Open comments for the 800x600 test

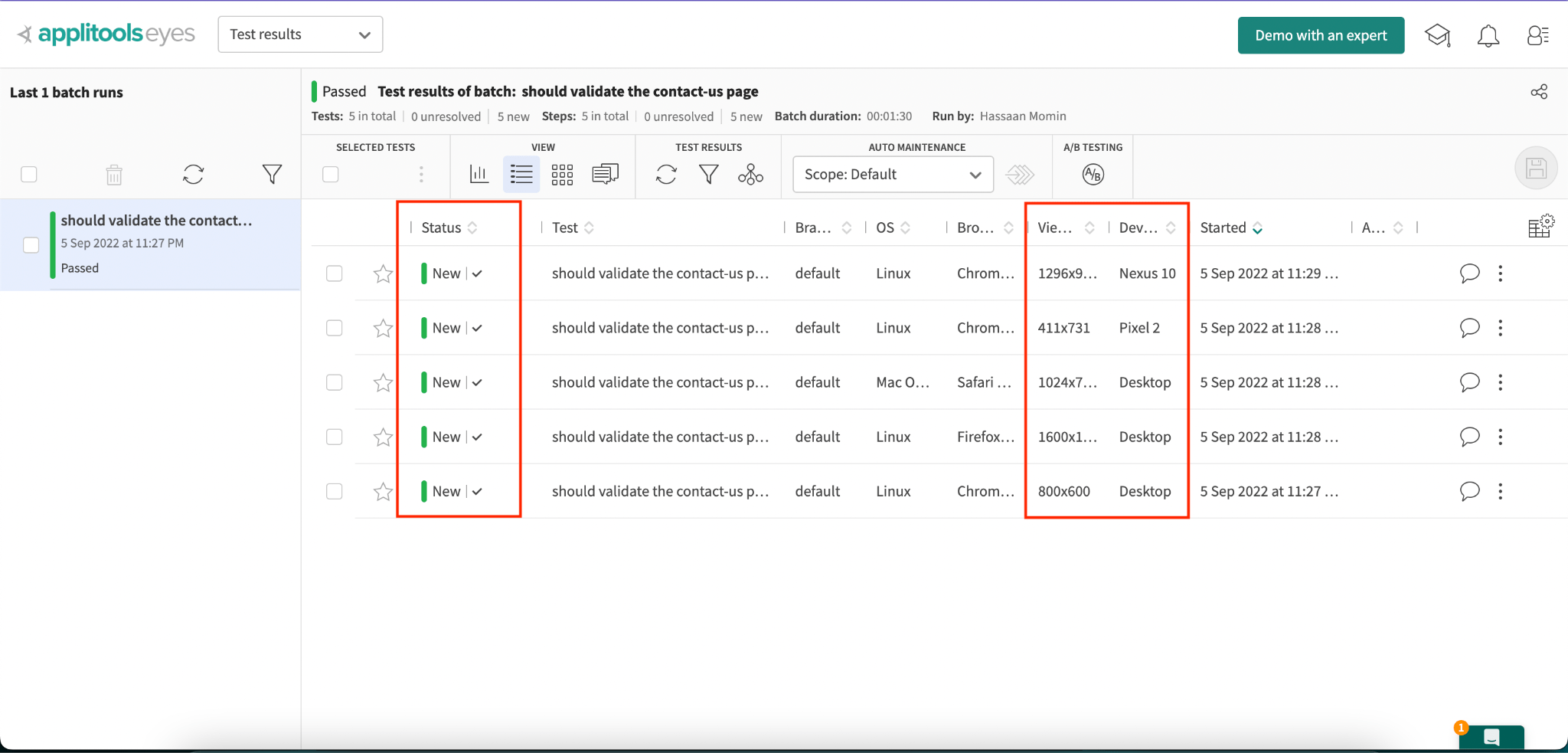coord(1469,491)
